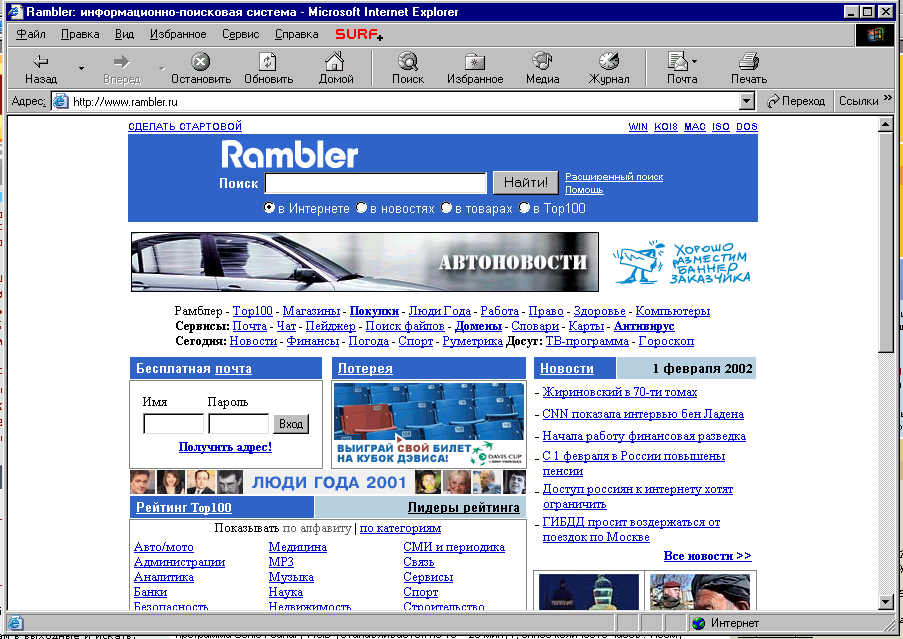The height and width of the screenshot is (639, 903).
Task: Click the Переход go button
Action: click(796, 101)
